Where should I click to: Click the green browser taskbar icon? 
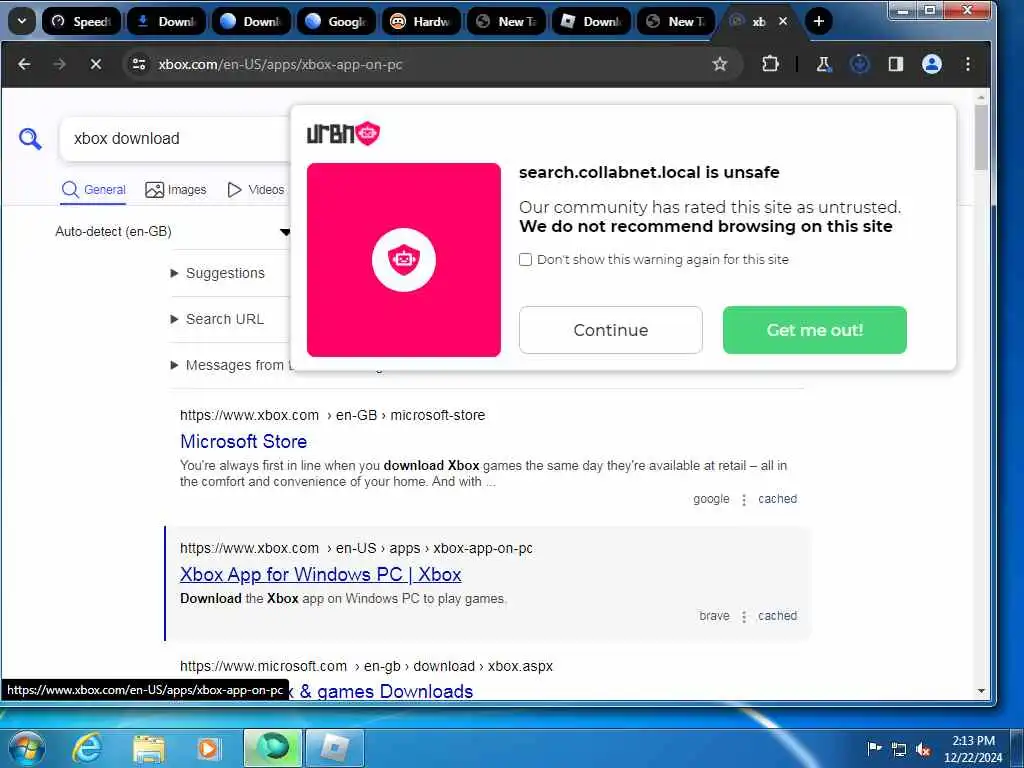[x=273, y=748]
